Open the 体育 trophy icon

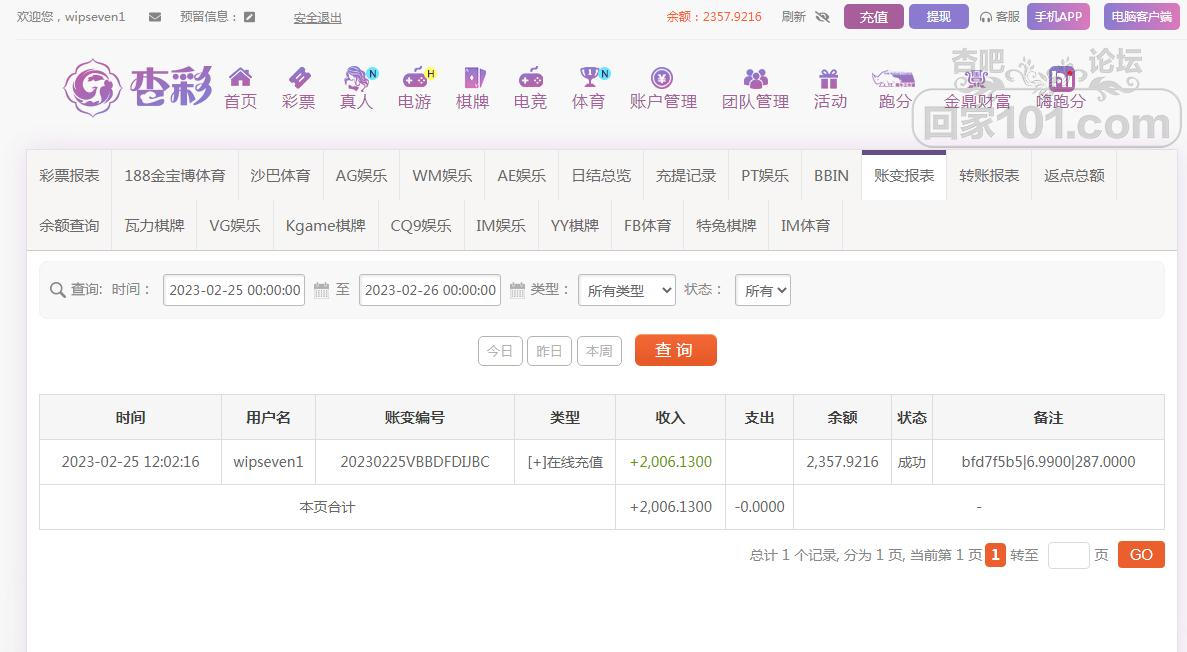click(590, 76)
